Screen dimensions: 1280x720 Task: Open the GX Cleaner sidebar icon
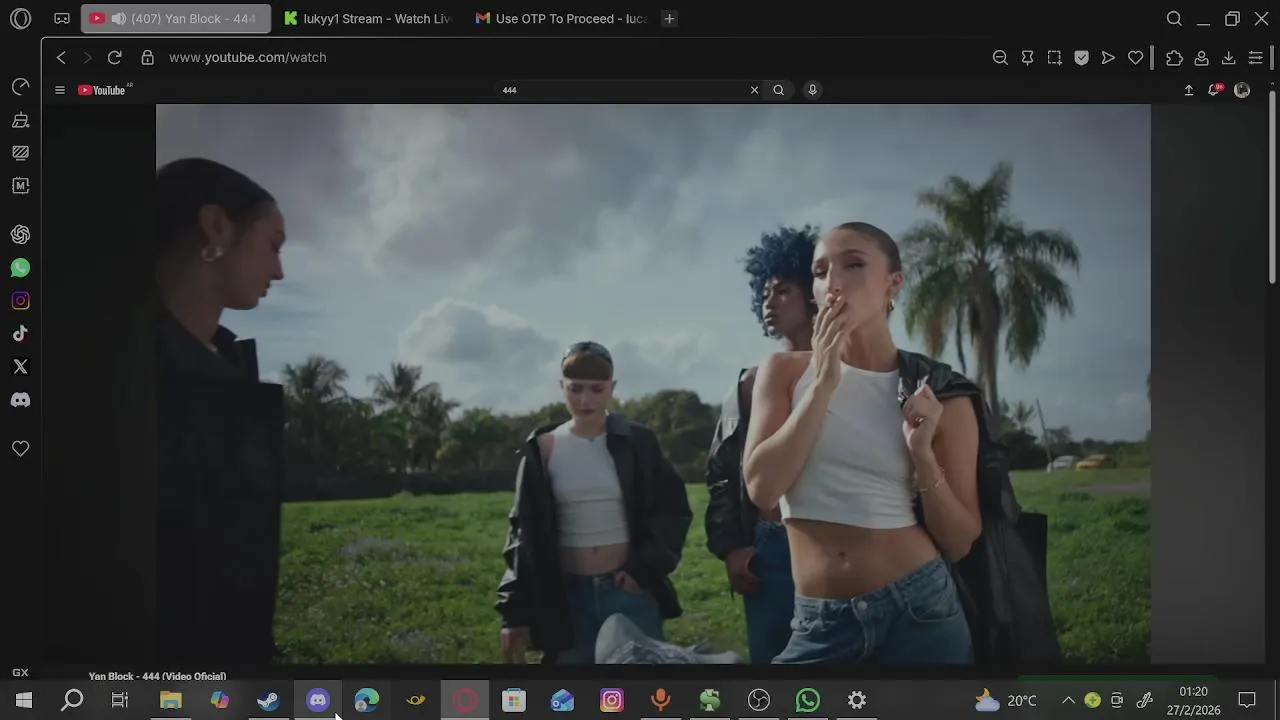pyautogui.click(x=20, y=120)
